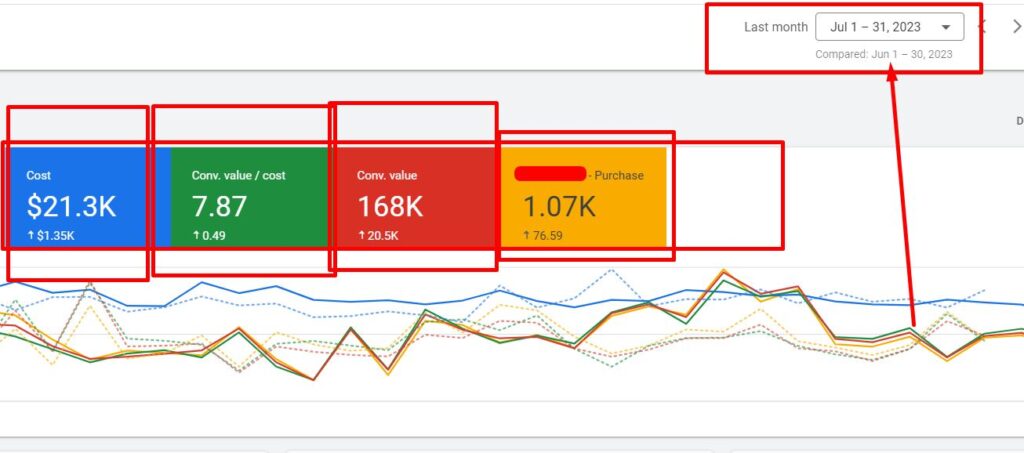Click the 168K conversion value figure

tap(390, 207)
